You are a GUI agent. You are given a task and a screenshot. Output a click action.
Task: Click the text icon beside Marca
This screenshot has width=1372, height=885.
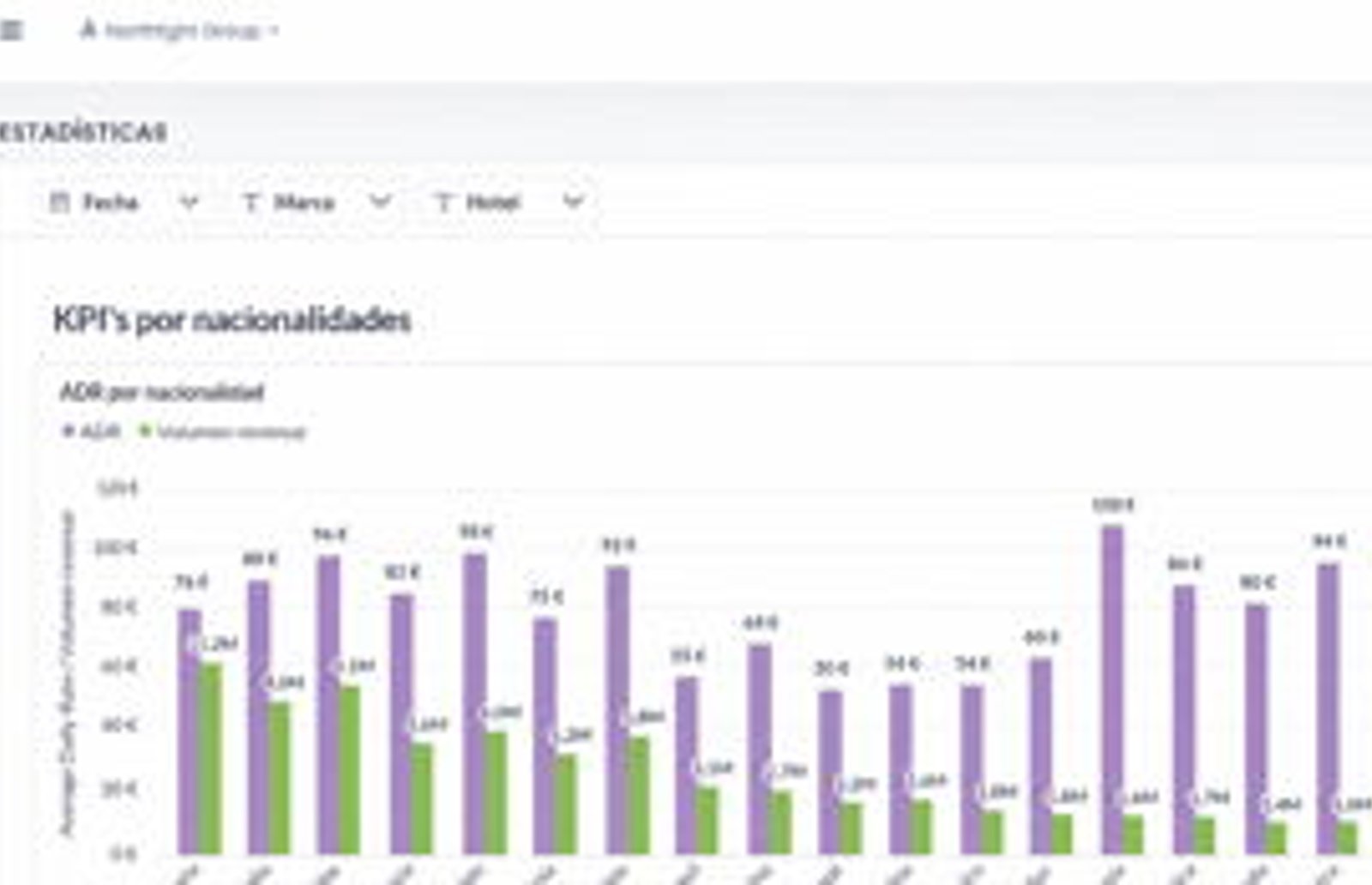[x=250, y=202]
